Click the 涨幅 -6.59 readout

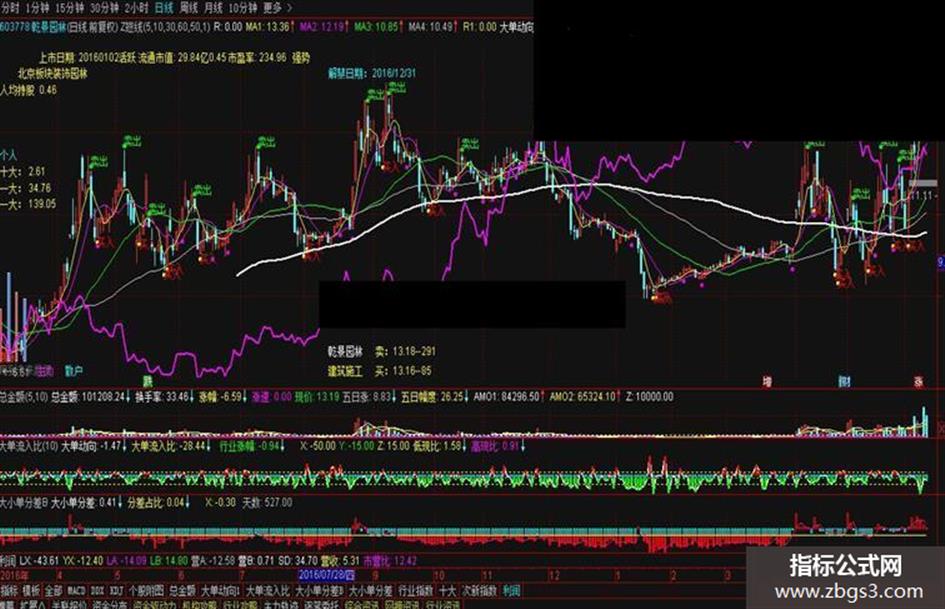tap(221, 397)
